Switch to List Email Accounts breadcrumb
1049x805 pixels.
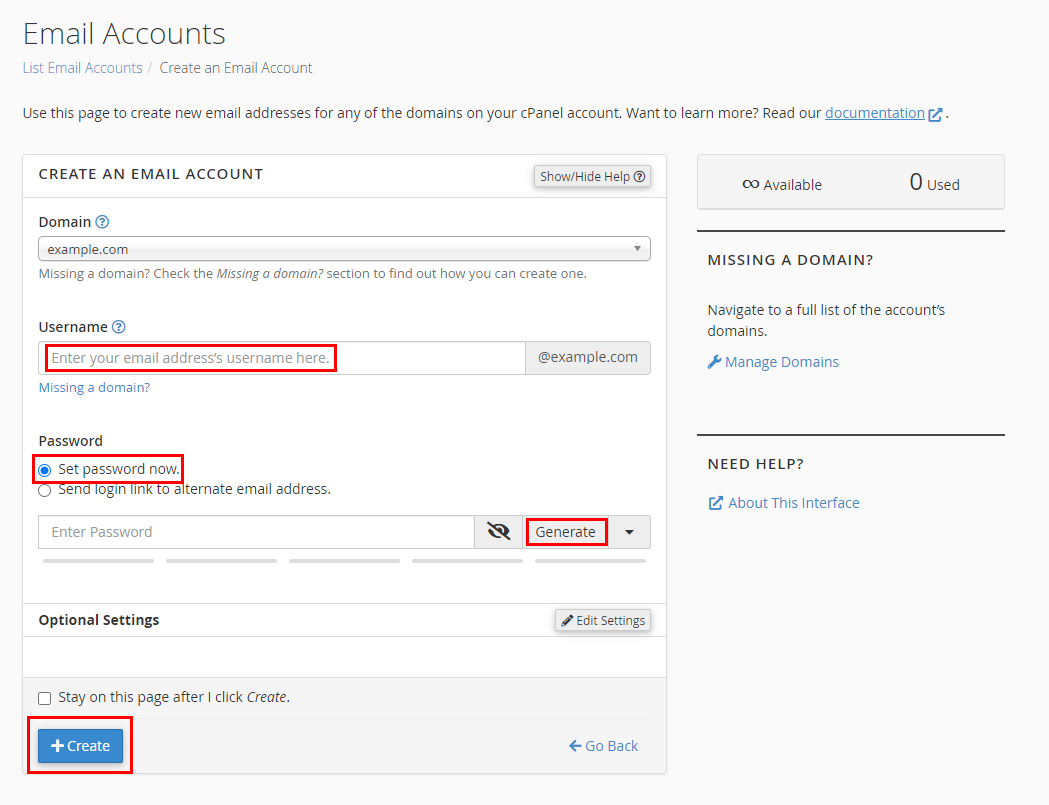(x=82, y=67)
